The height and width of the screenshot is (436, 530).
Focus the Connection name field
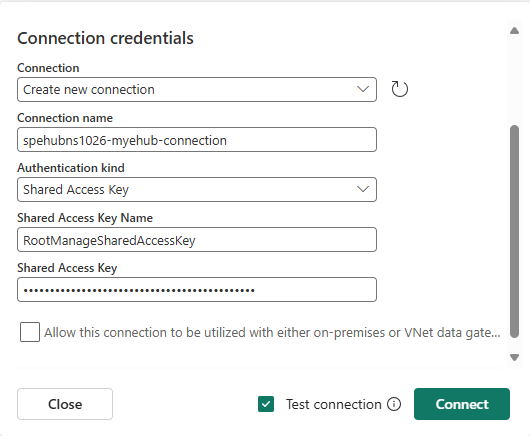click(197, 140)
